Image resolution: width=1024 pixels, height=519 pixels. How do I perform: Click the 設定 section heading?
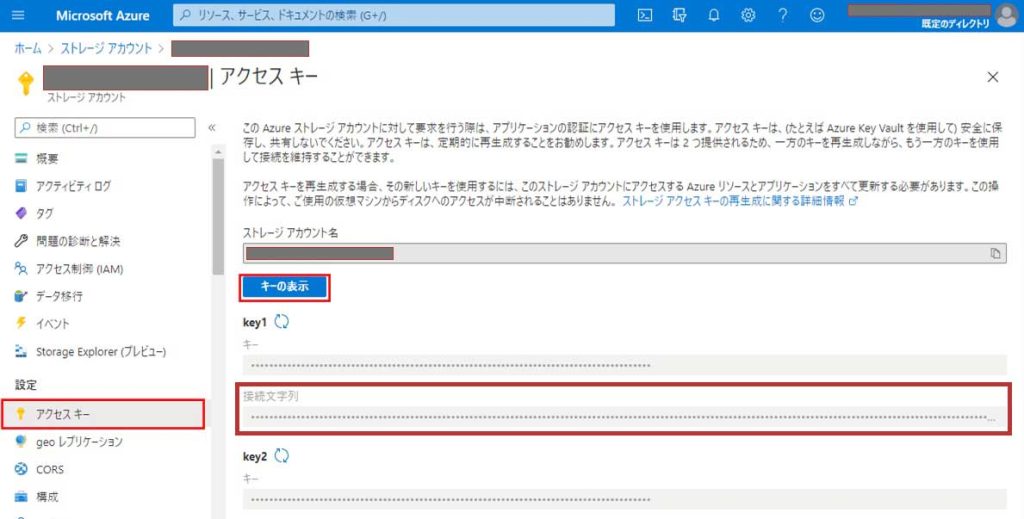(26, 385)
